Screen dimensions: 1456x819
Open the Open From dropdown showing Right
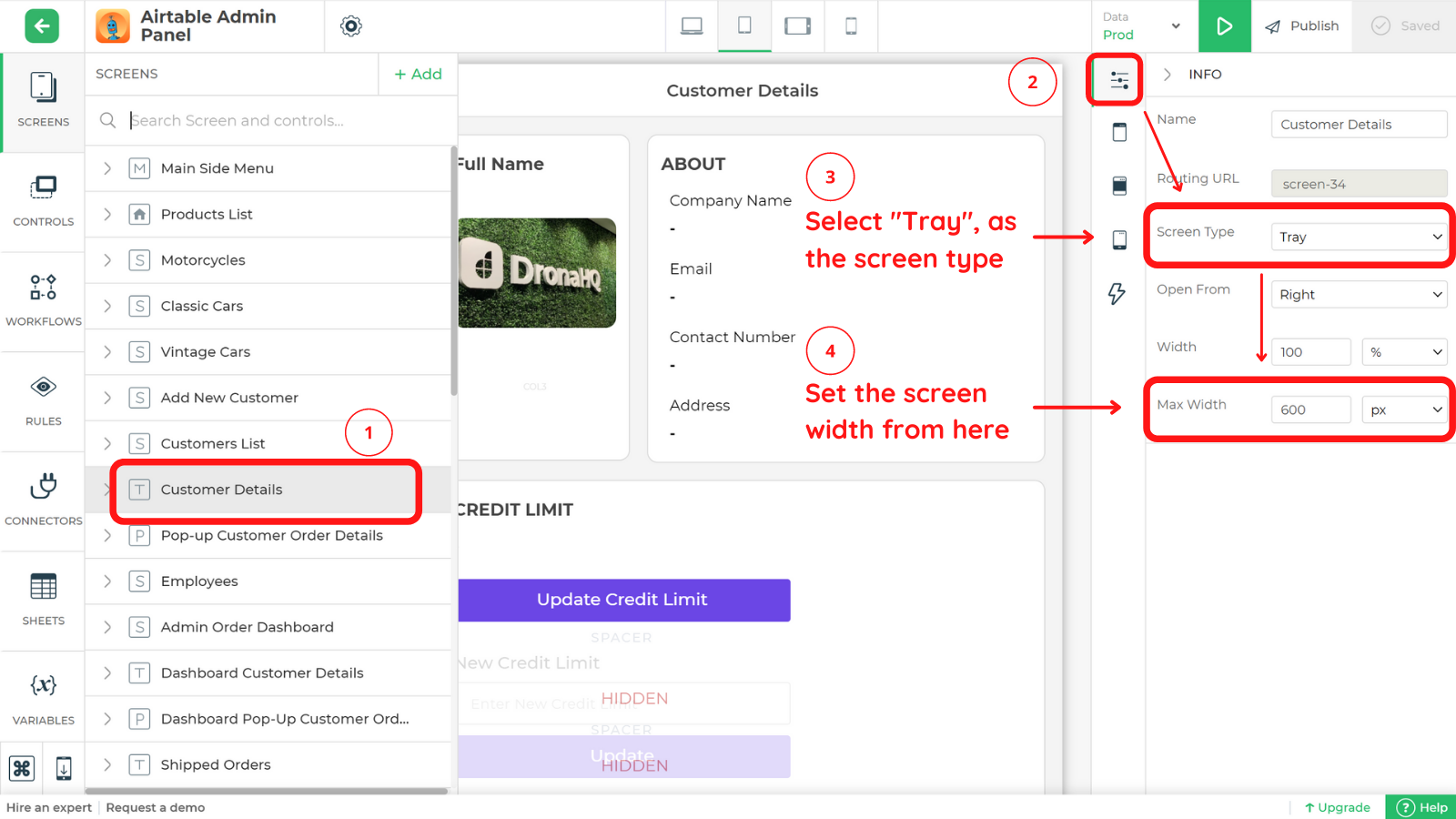[1358, 294]
